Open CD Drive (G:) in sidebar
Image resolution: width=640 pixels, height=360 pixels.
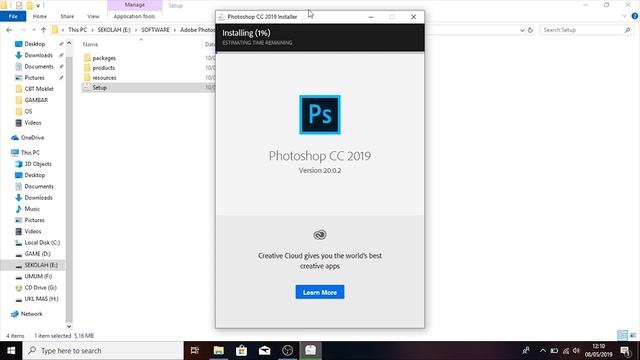coord(40,287)
